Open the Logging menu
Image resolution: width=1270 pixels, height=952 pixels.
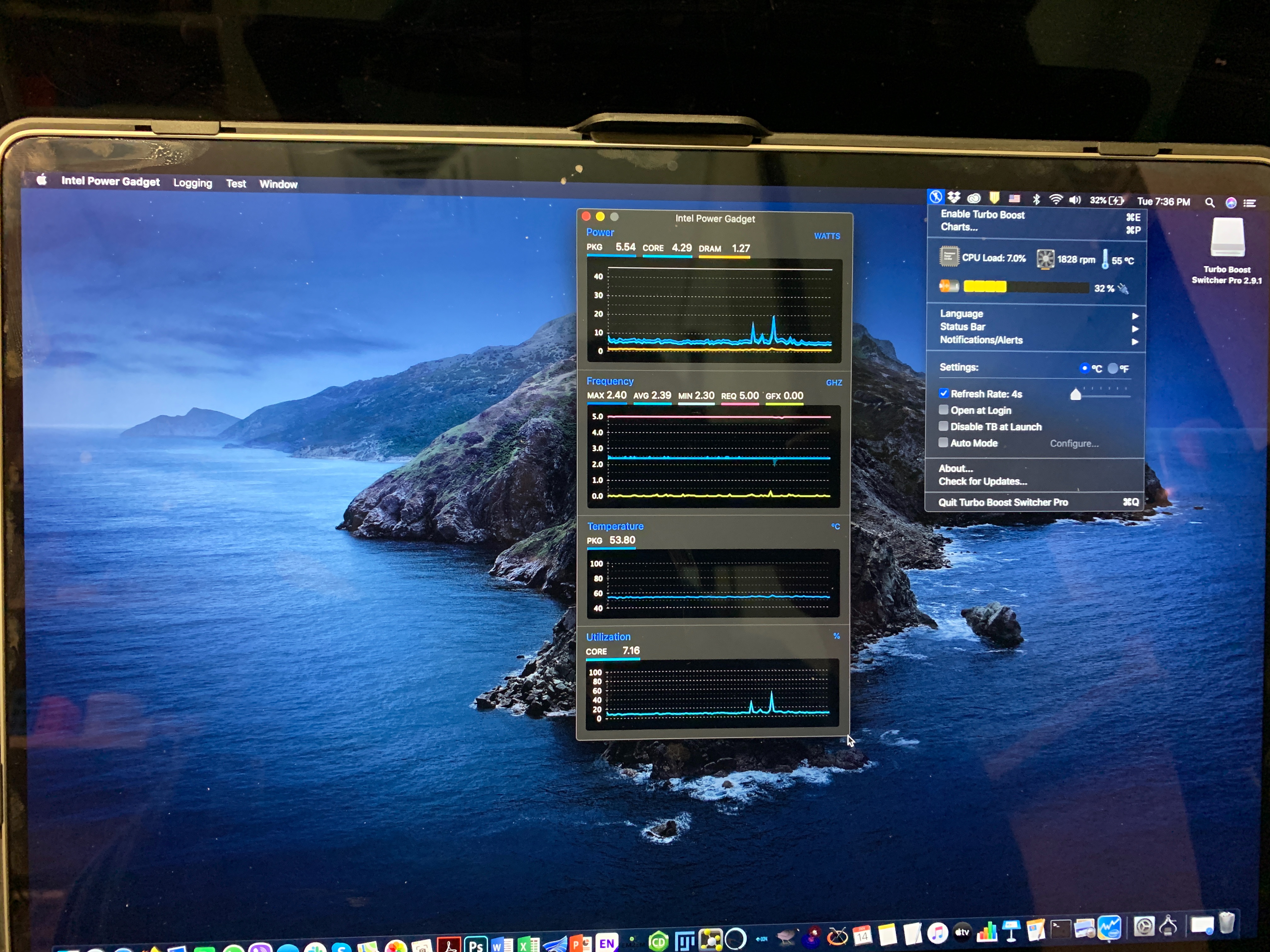click(192, 183)
